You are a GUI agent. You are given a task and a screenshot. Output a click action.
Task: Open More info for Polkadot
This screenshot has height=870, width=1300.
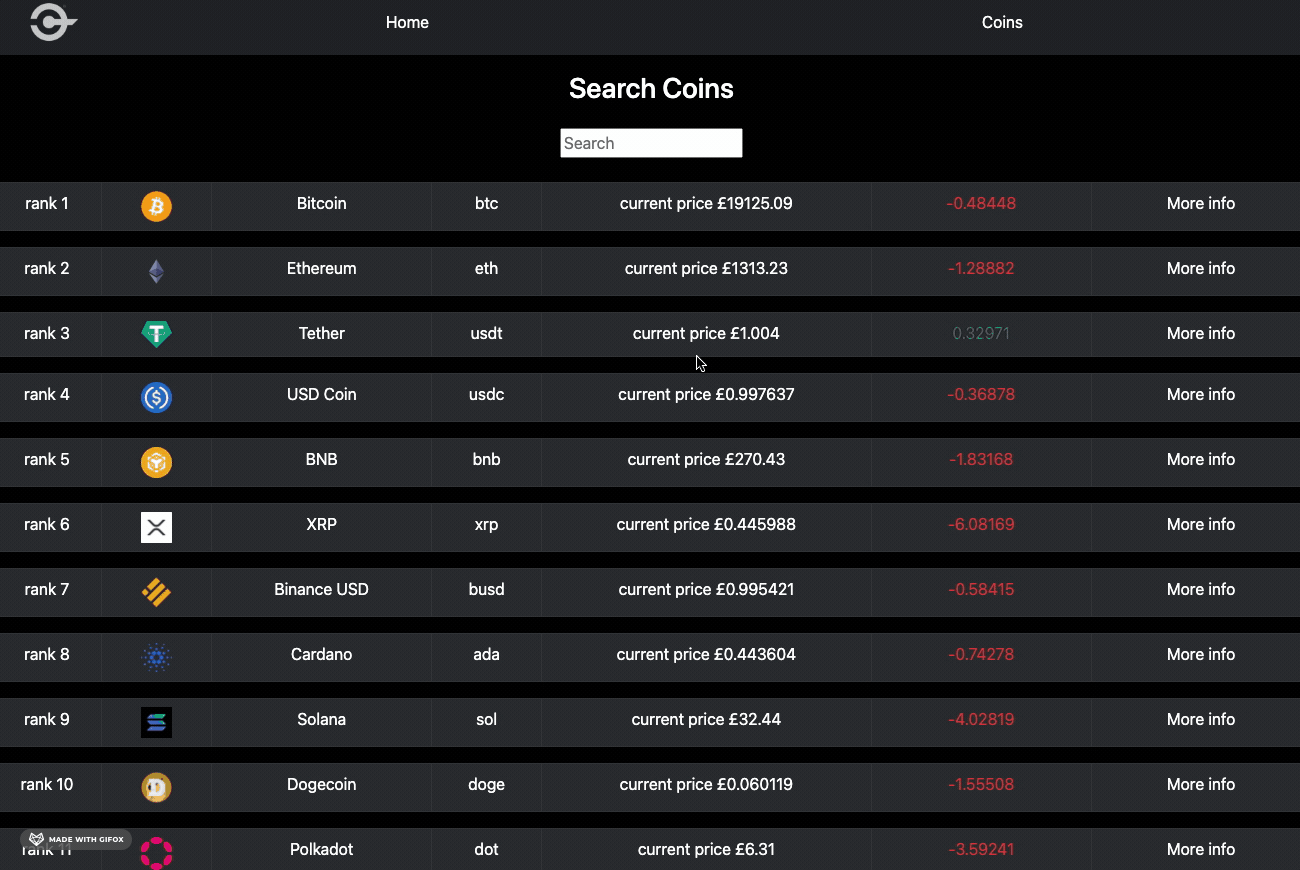click(1201, 849)
